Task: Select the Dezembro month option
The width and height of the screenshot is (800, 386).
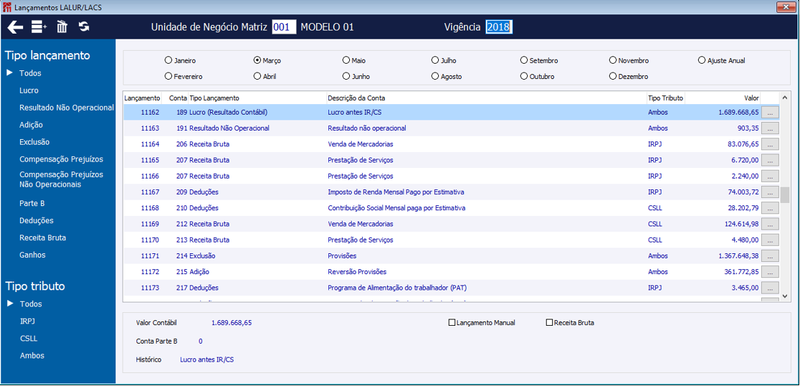Action: 629,76
